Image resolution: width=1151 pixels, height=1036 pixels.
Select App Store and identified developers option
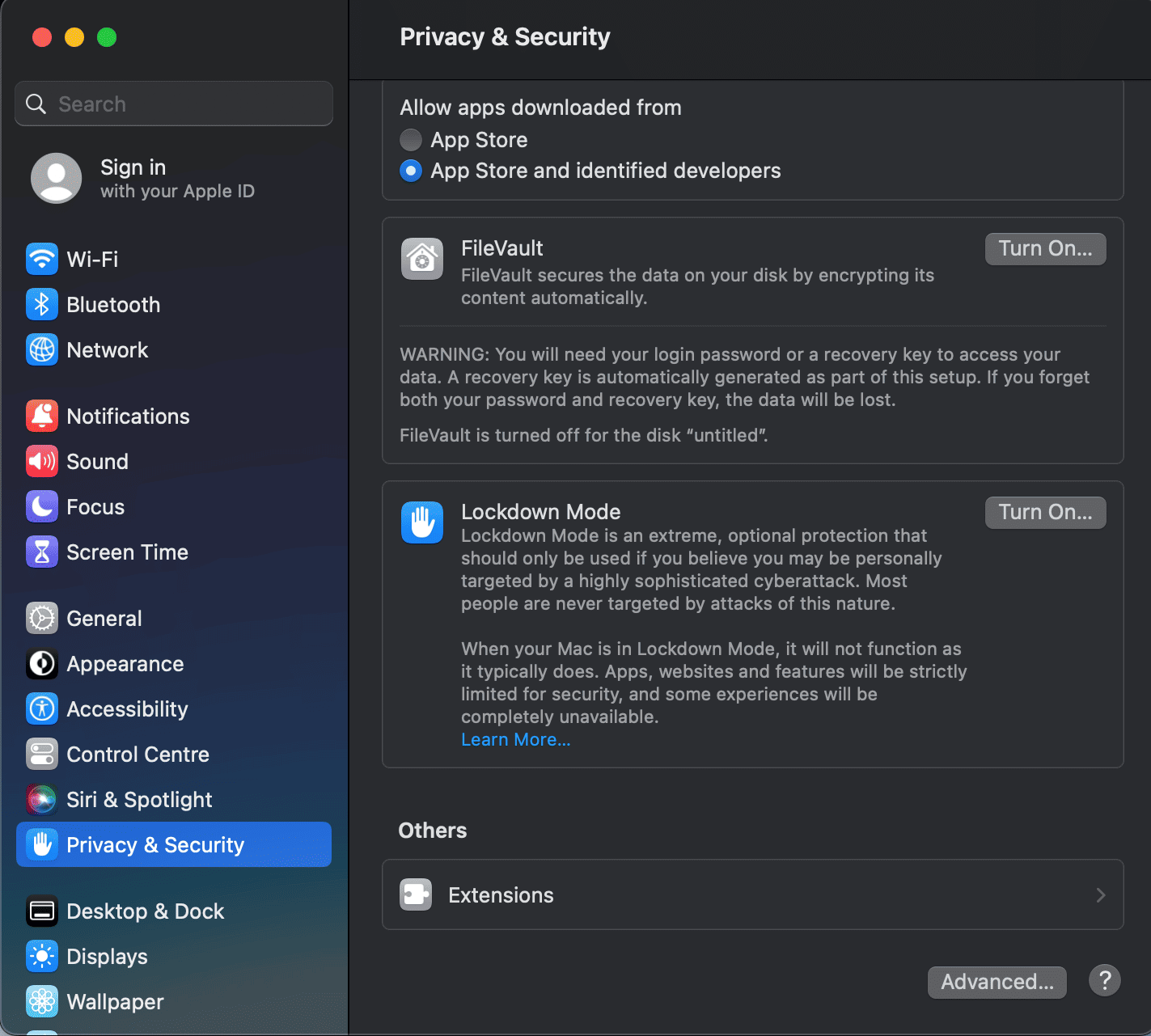pos(411,171)
